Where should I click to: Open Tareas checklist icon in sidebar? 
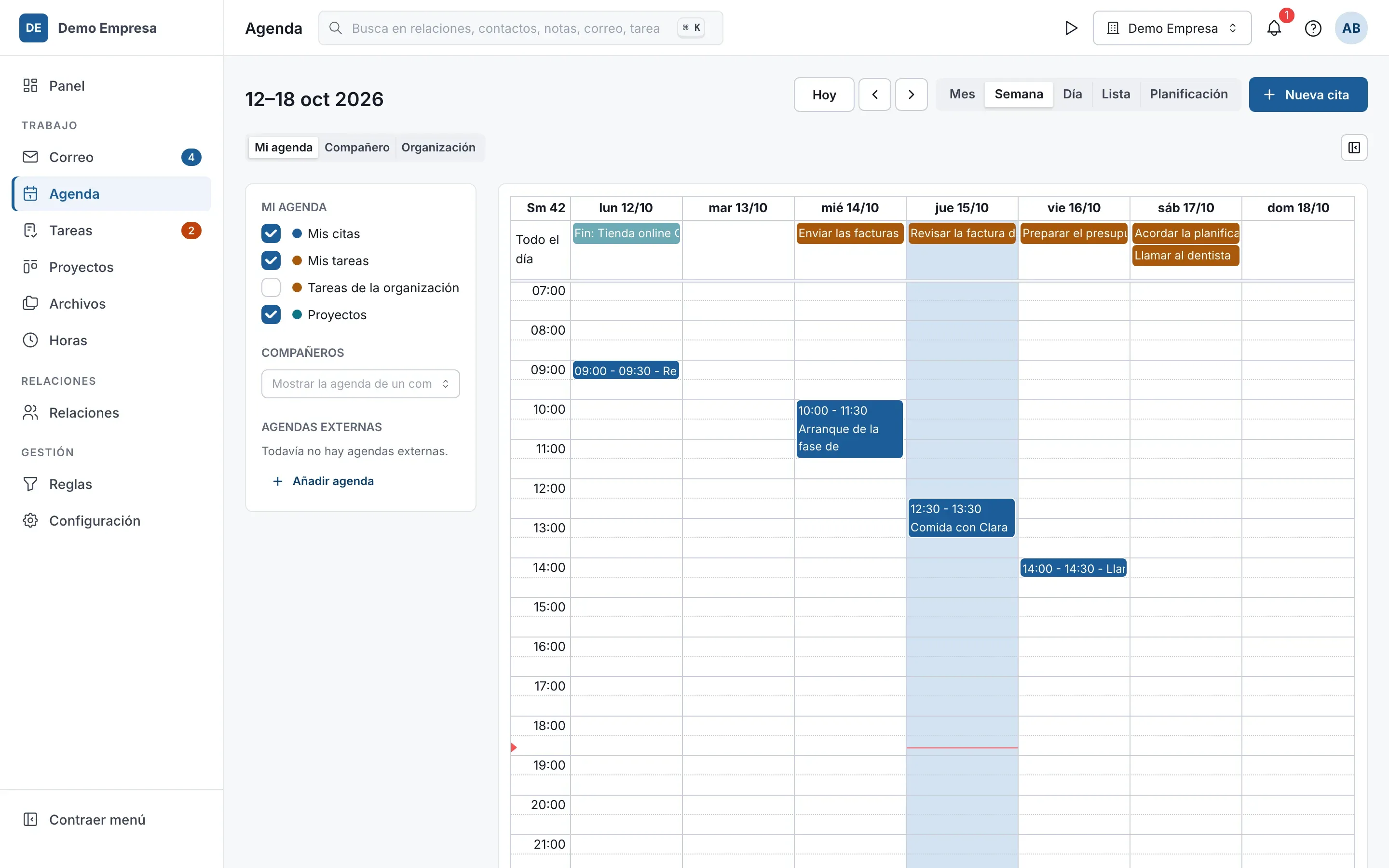[x=30, y=230]
